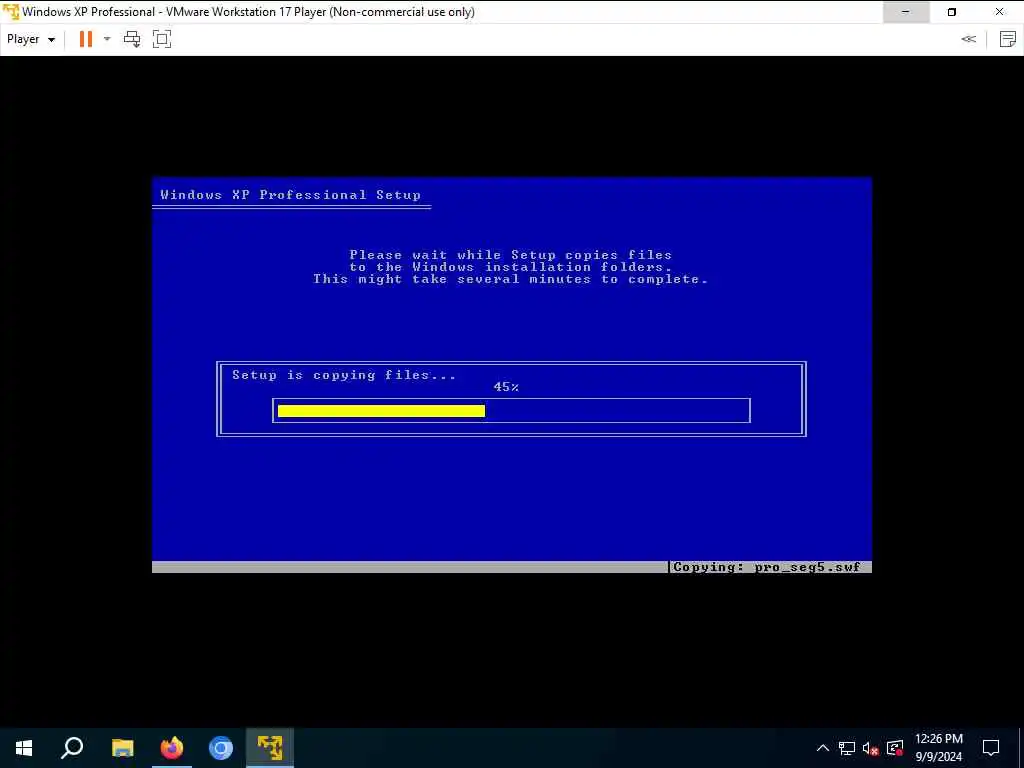
Task: Open the VMware message log icon
Action: coord(1008,39)
